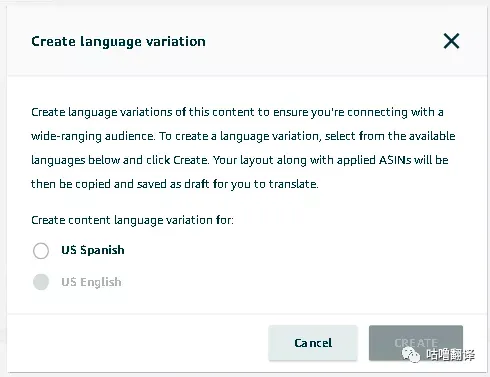Click the grey dialog header bar area
Image resolution: width=490 pixels, height=377 pixels.
(247, 41)
